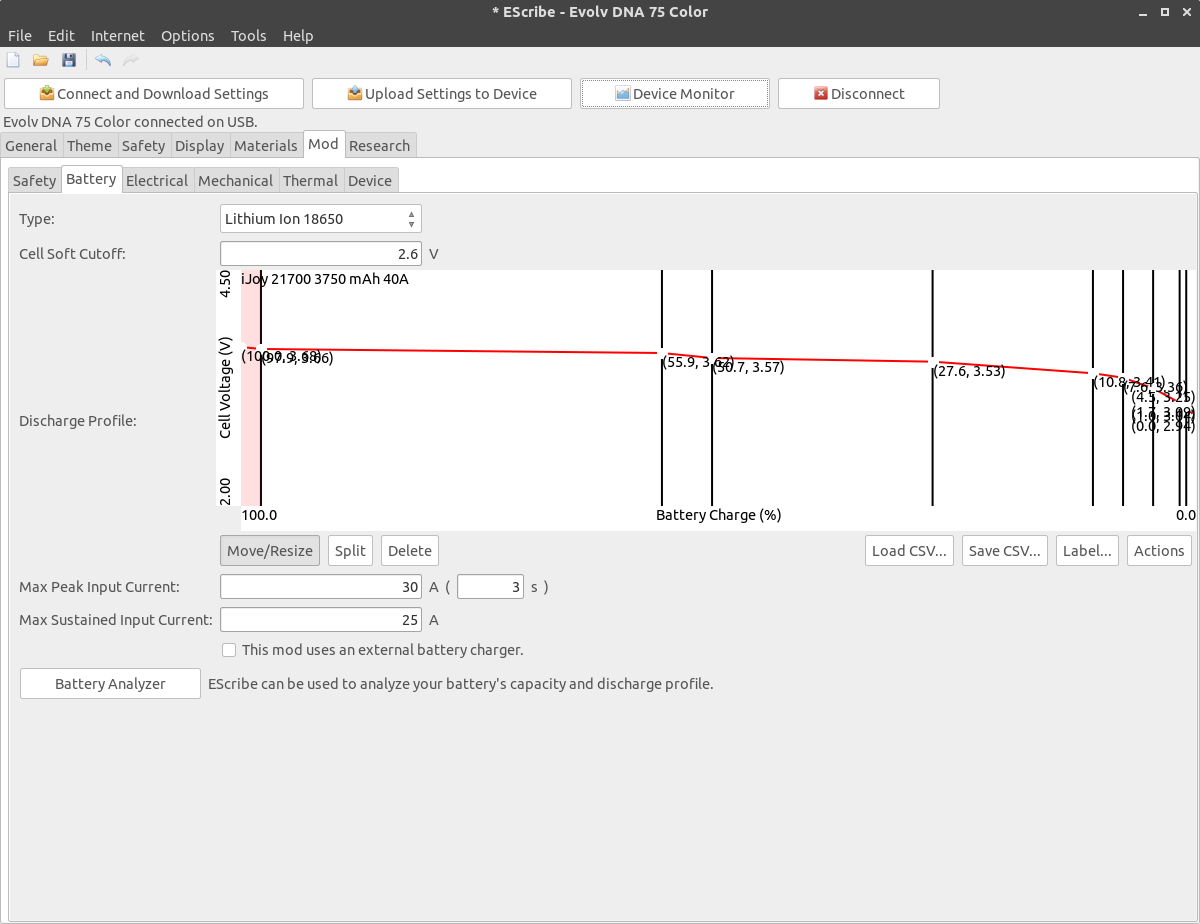Click the Cell Soft Cutoff input field

320,254
